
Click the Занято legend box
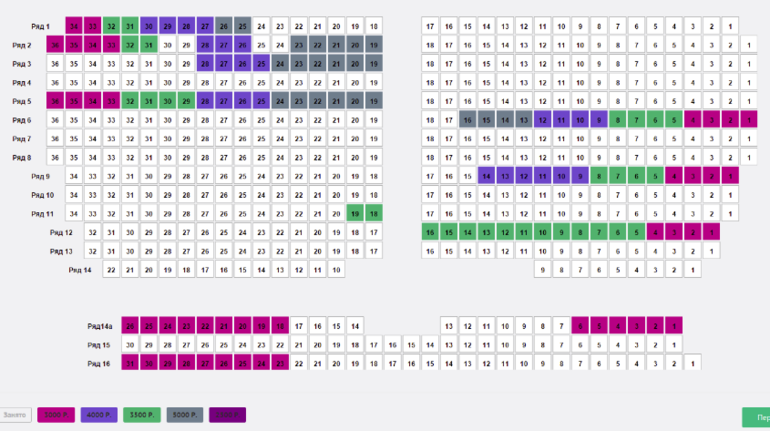pos(16,414)
